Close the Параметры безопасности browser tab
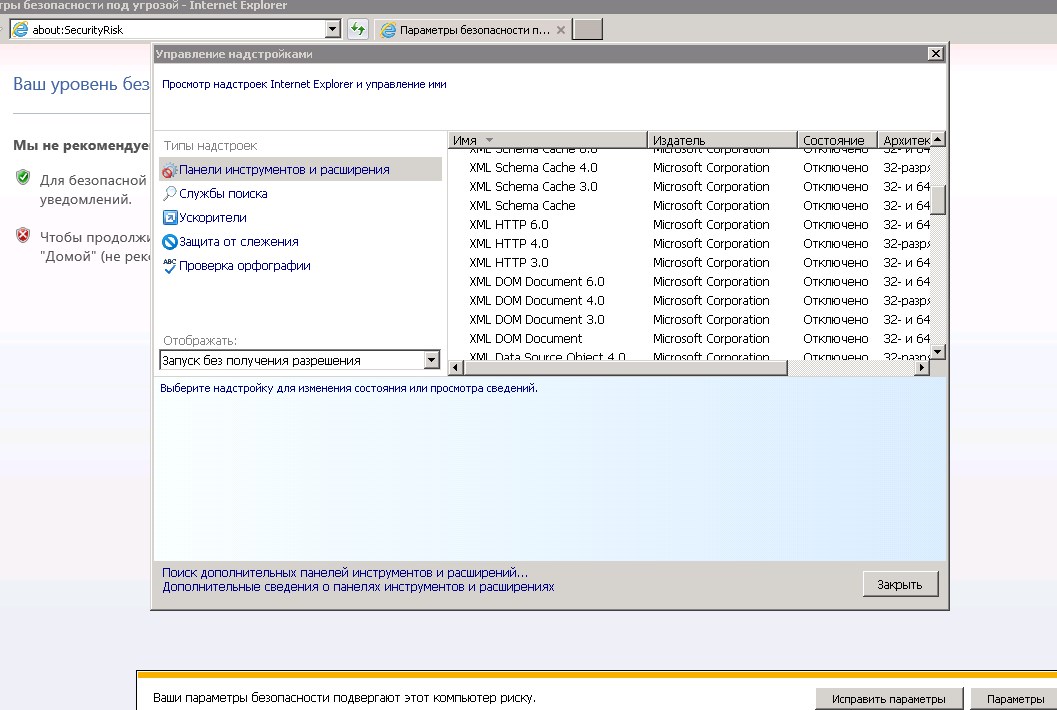The image size is (1057, 710). point(561,30)
